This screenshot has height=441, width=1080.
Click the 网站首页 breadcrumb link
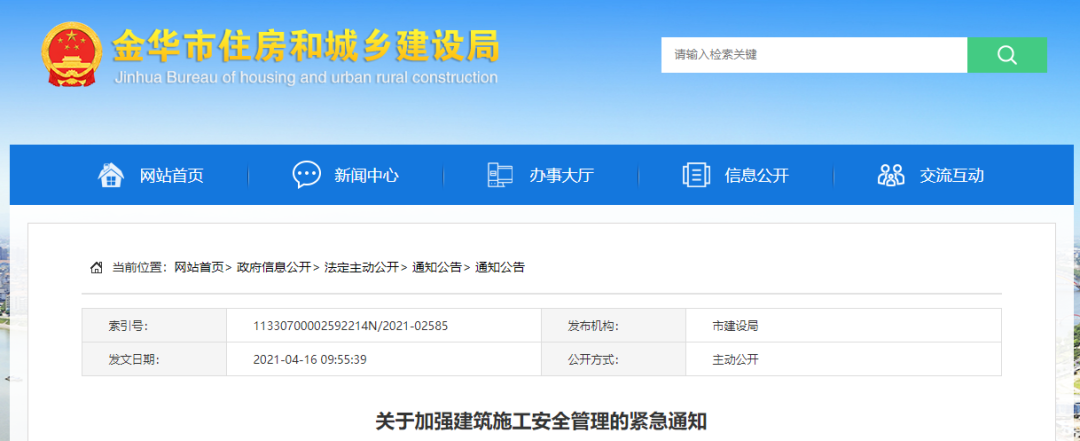pos(199,267)
